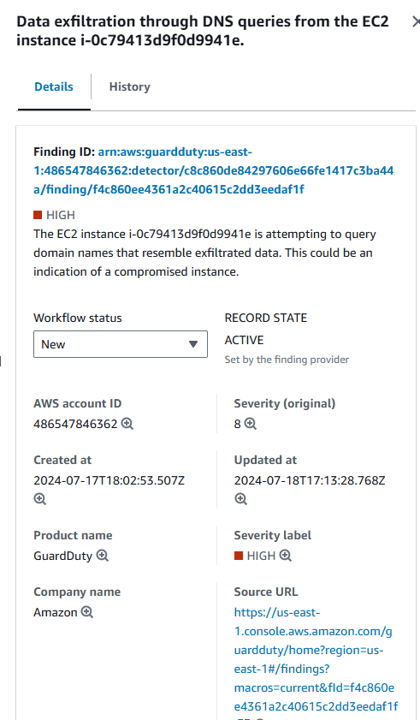
Task: Click the Workflow status dropdown arrow
Action: point(193,344)
